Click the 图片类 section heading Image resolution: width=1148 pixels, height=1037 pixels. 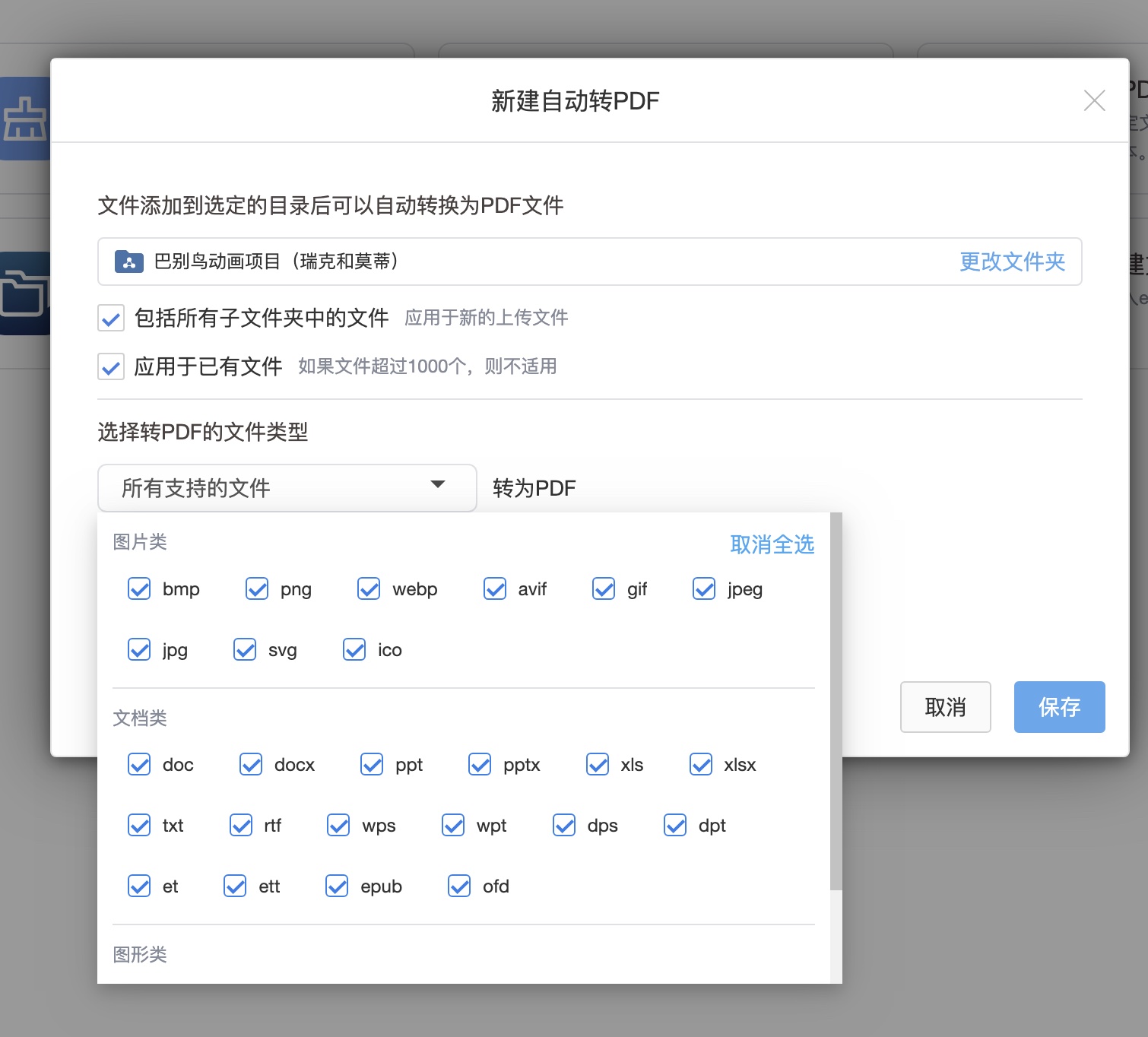(x=140, y=542)
